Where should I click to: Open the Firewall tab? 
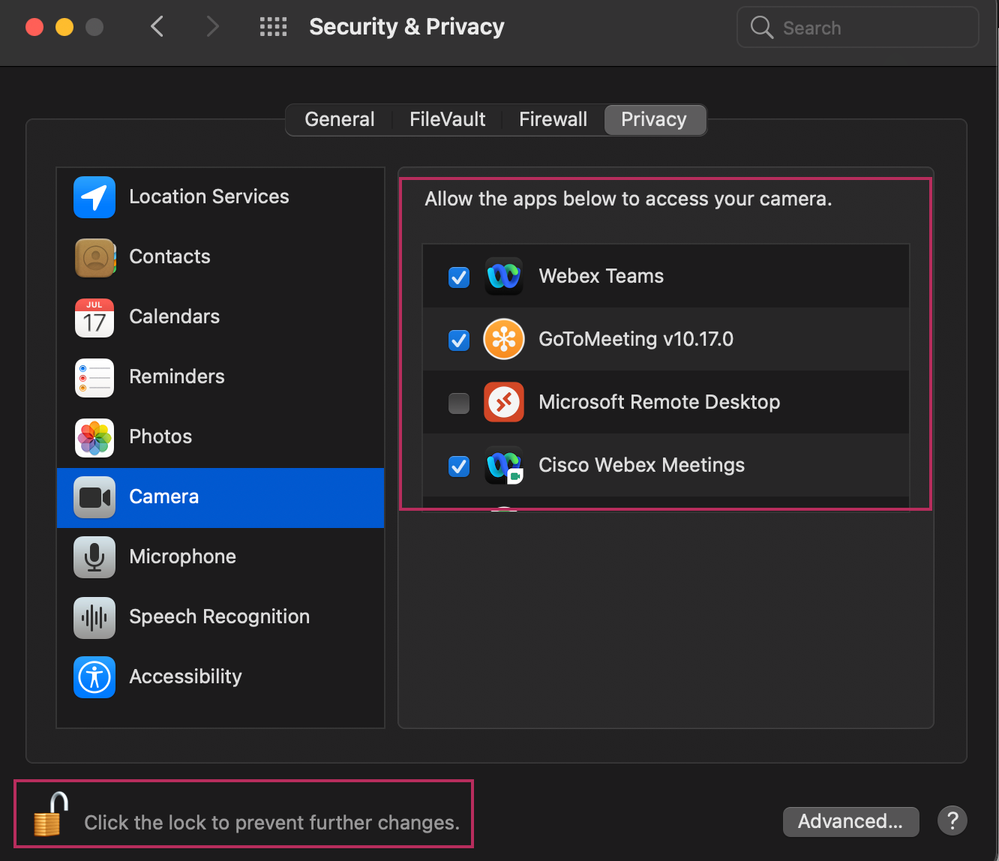click(553, 120)
